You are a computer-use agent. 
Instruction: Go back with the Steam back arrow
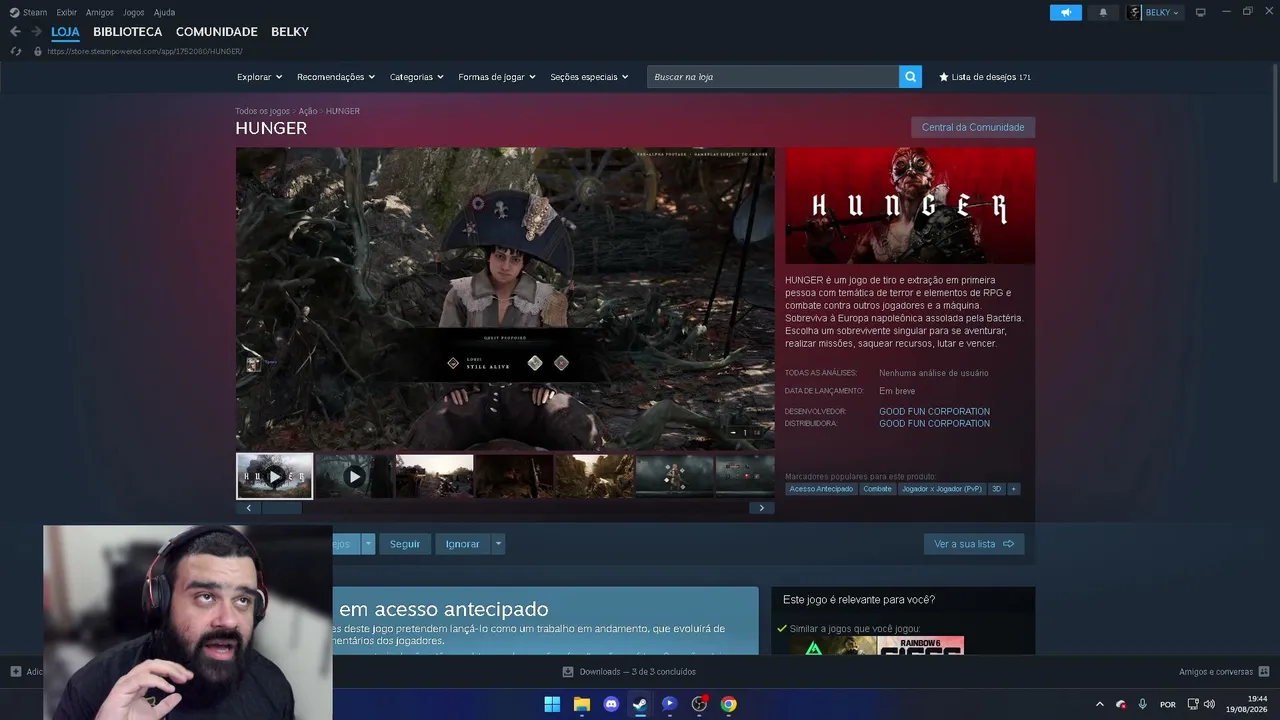point(15,32)
